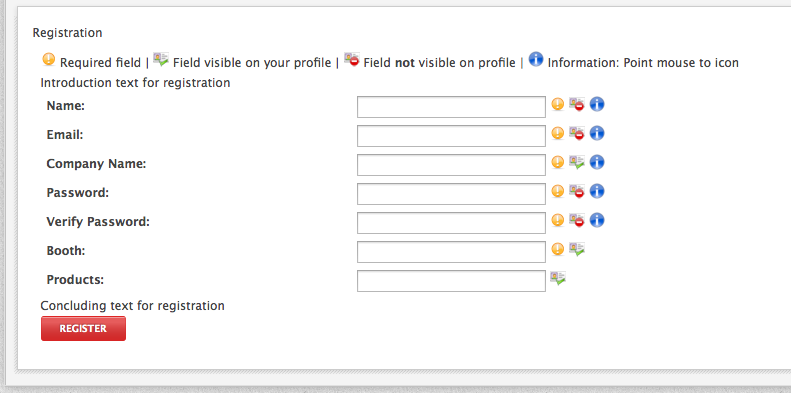Viewport: 791px width, 393px height.
Task: Click inside the Booth text field
Action: [451, 252]
